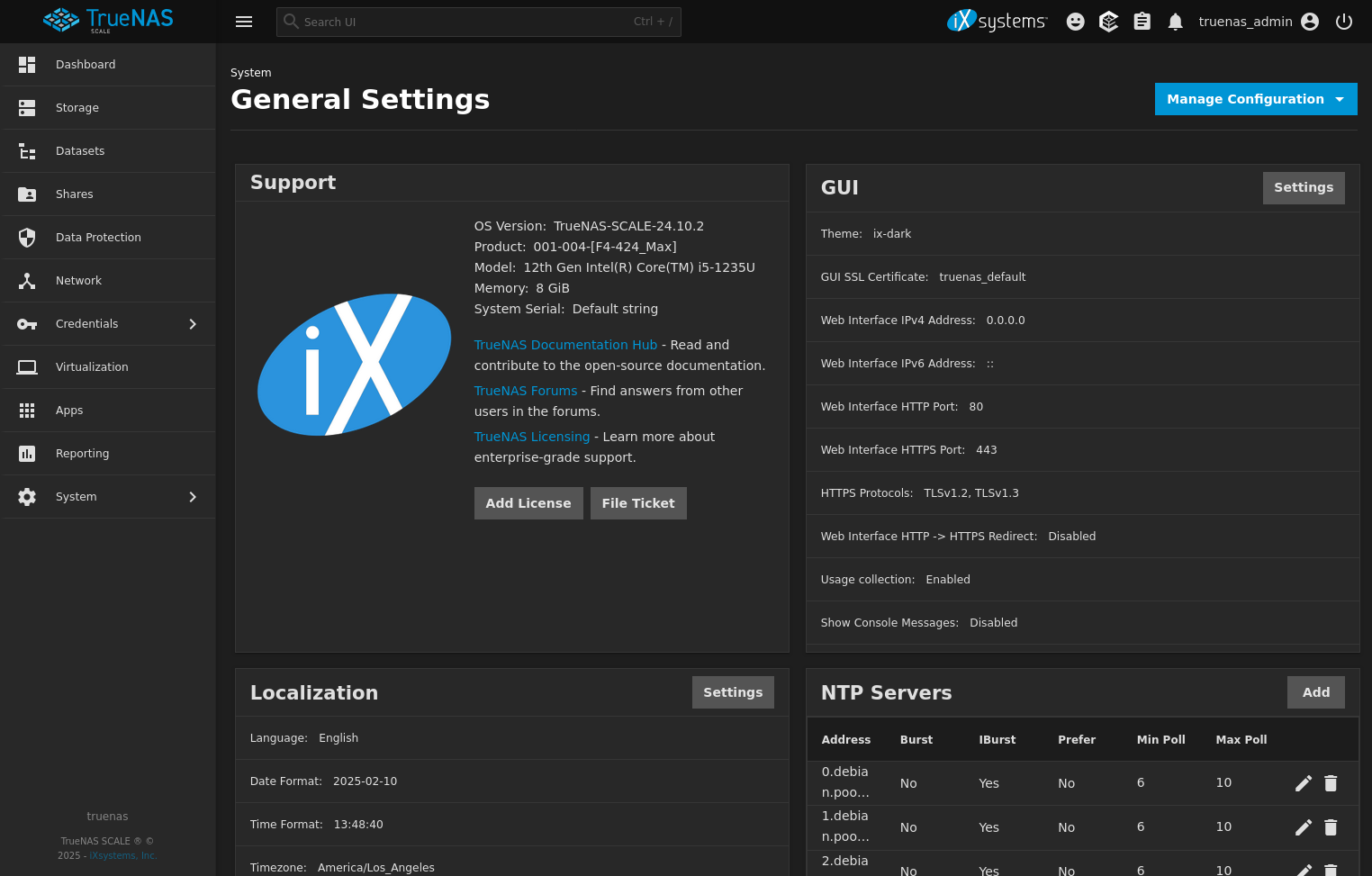This screenshot has height=876, width=1372.
Task: View running jobs via clipboard icon
Action: coord(1142,21)
